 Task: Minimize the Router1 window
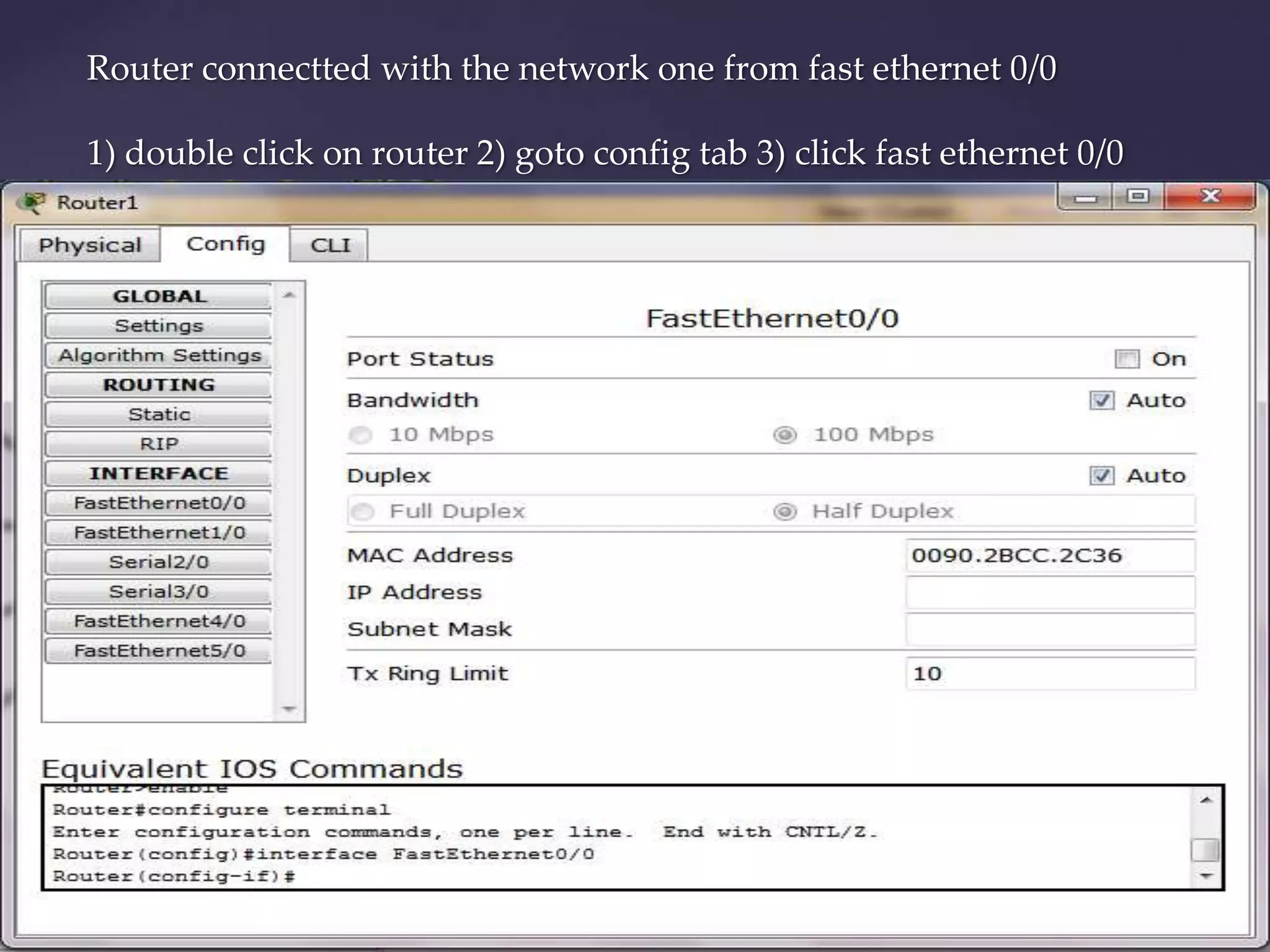[1085, 198]
